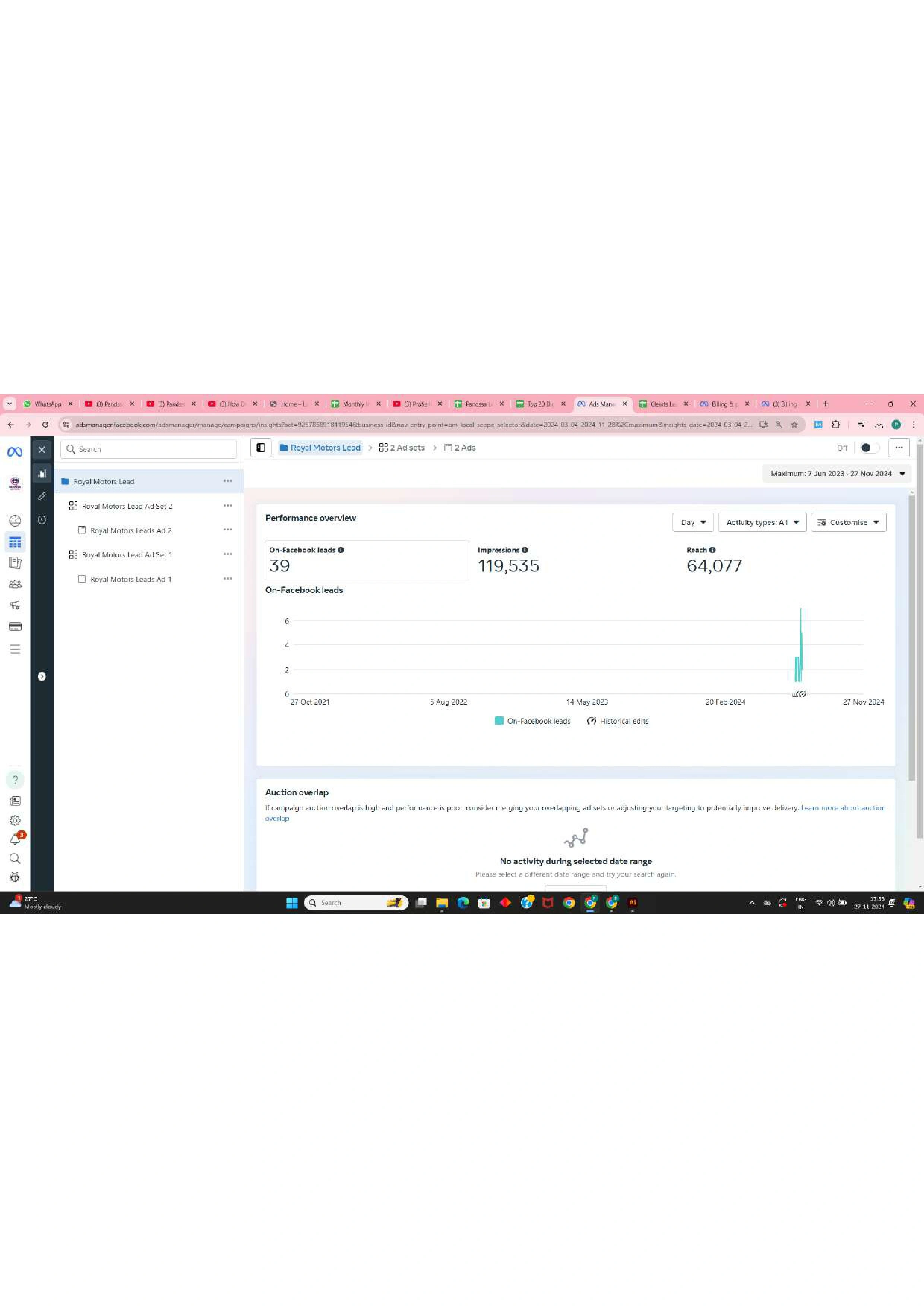Open notifications bell icon

pos(15,839)
